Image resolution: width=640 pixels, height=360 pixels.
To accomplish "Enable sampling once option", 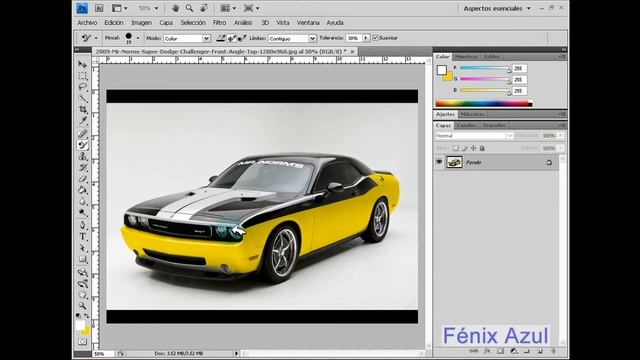I will 231,38.
